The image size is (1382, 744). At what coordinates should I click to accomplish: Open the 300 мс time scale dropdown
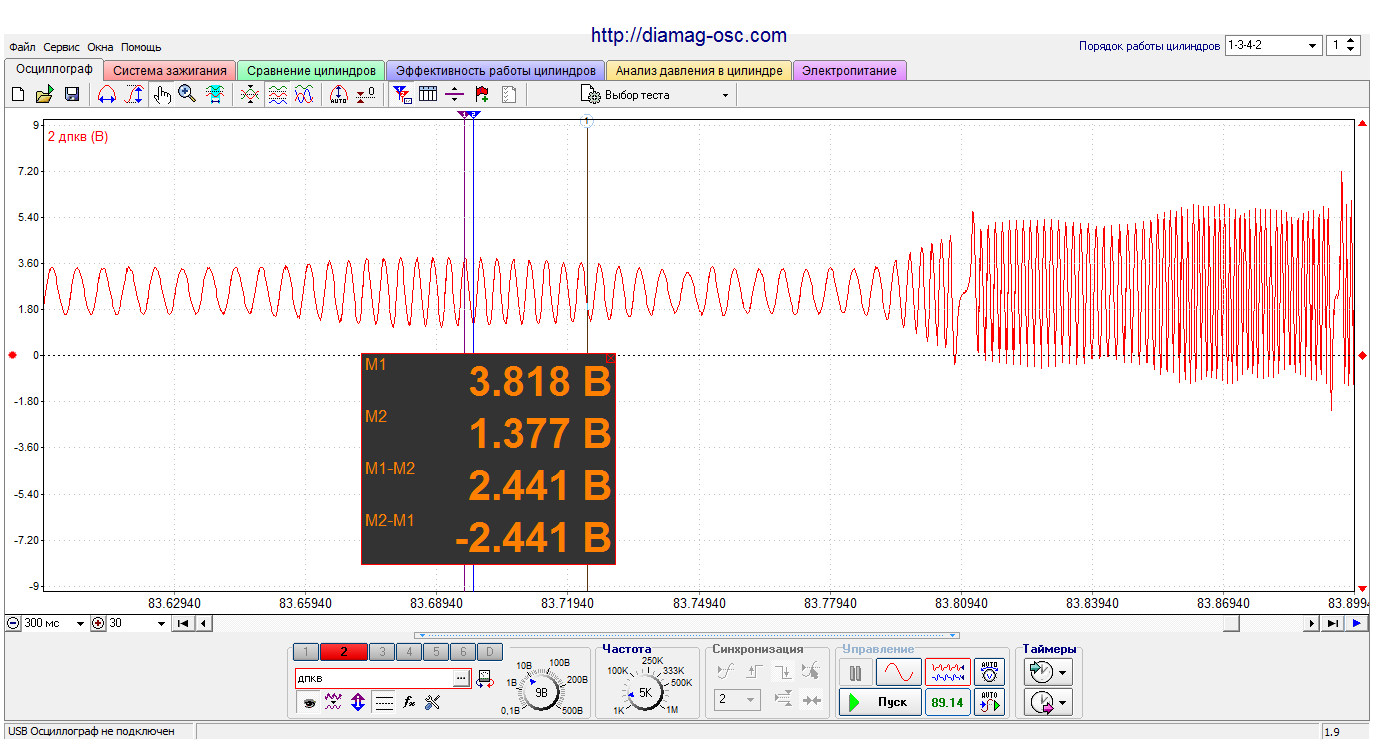(55, 623)
